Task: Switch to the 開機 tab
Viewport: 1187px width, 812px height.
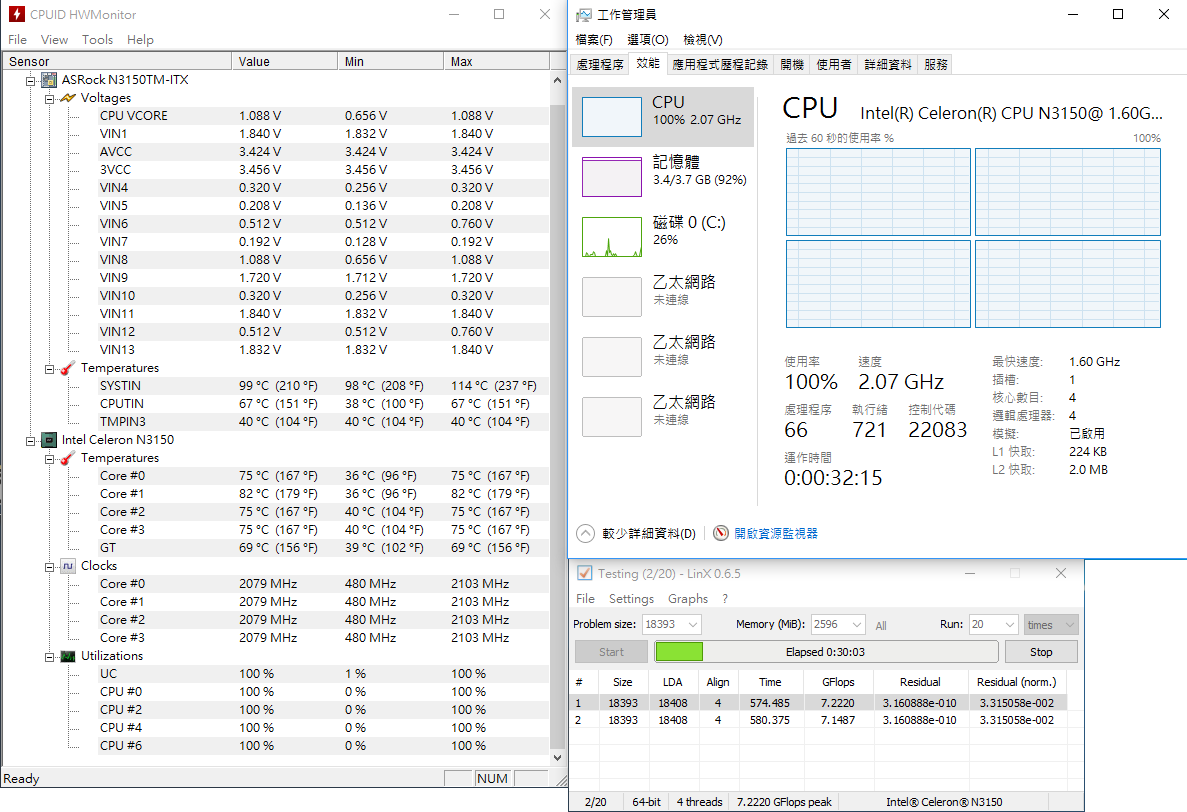Action: tap(792, 64)
